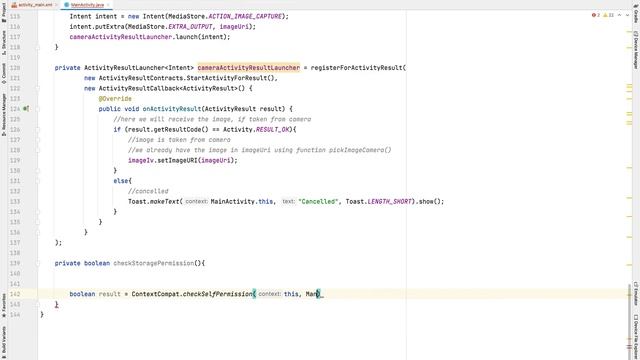Close the activity_main.xml tab
Image resolution: width=640 pixels, height=360 pixels.
tap(56, 5)
